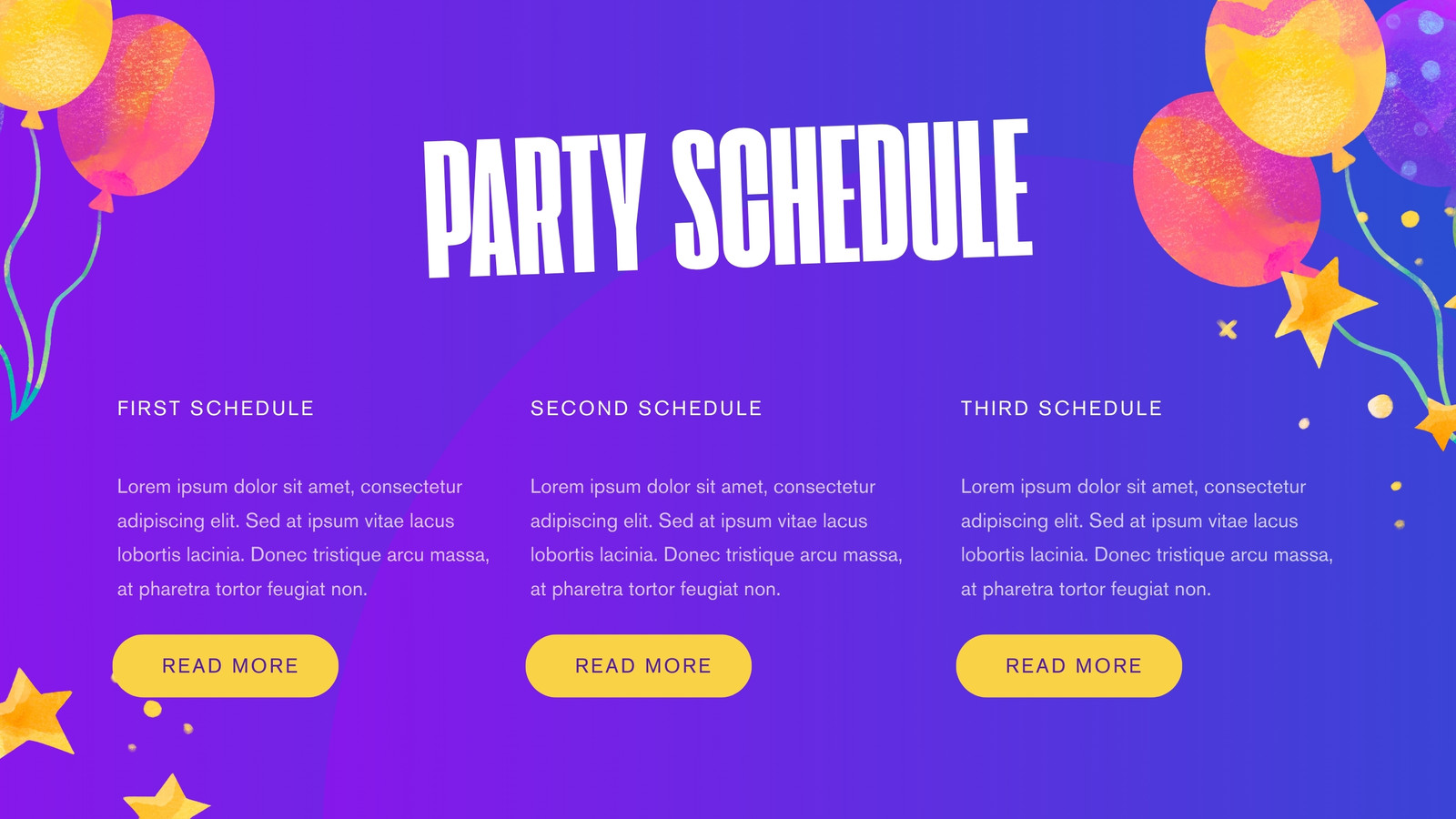The height and width of the screenshot is (819, 1456).
Task: Select the PARTY SCHEDULE title text
Action: pyautogui.click(x=728, y=198)
